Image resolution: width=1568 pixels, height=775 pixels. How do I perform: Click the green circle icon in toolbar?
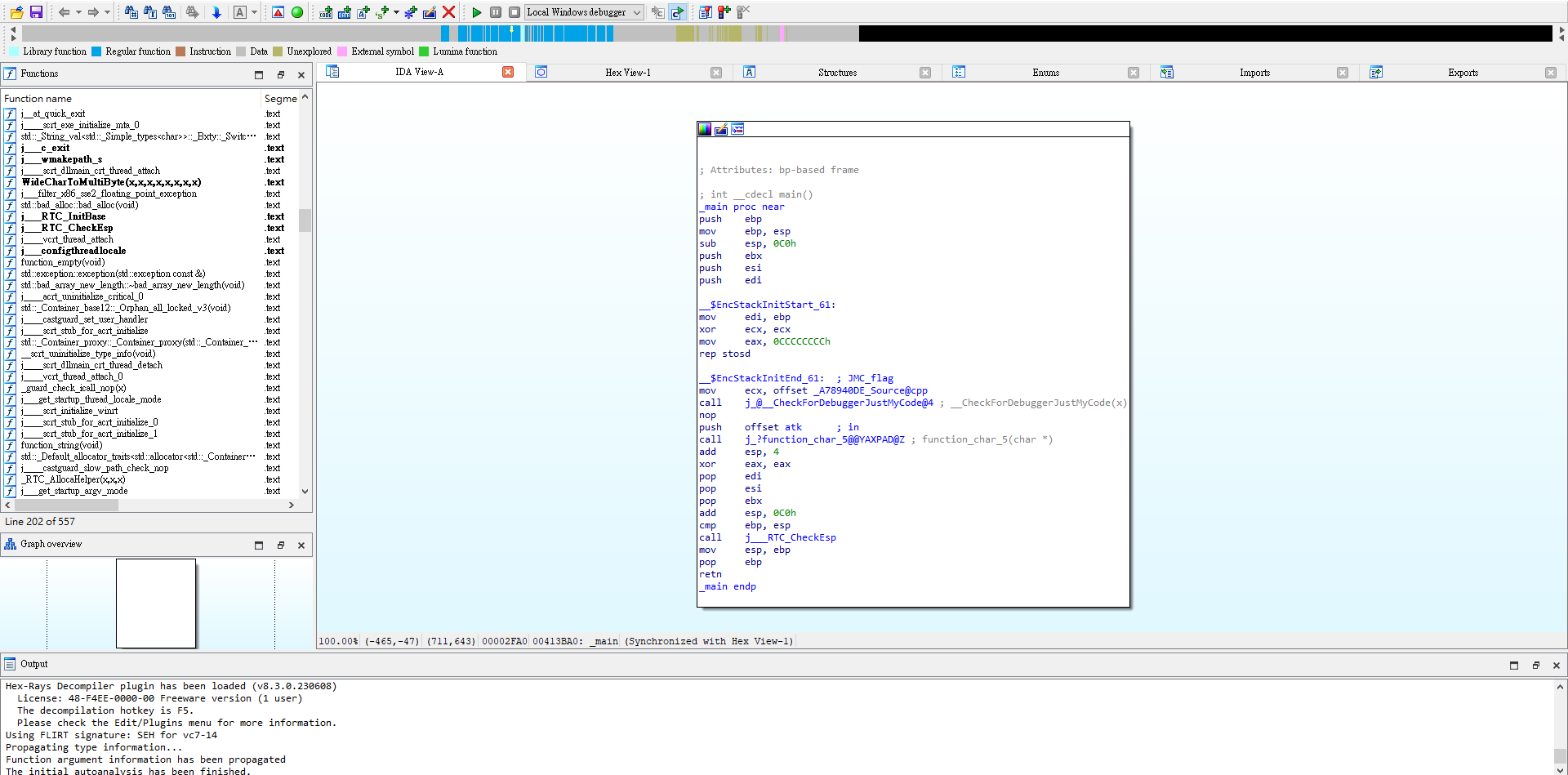(x=297, y=12)
